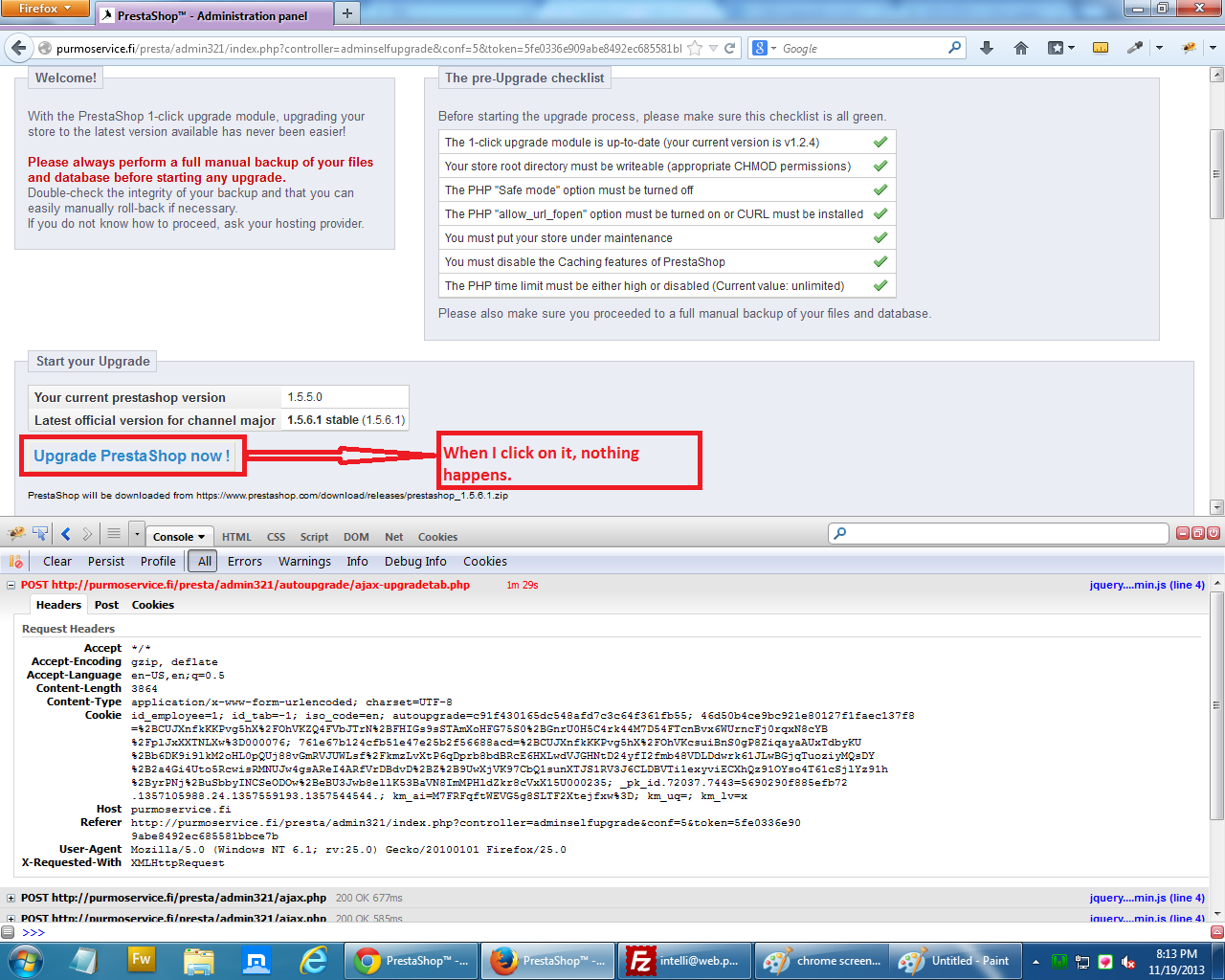Deactivate Firebug with the red power icon

click(x=1214, y=533)
